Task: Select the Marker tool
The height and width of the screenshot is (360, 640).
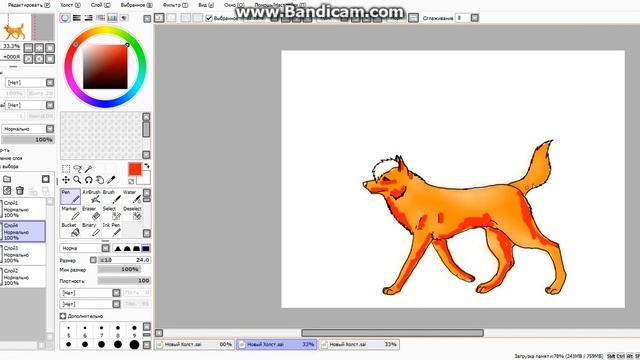Action: pos(70,213)
